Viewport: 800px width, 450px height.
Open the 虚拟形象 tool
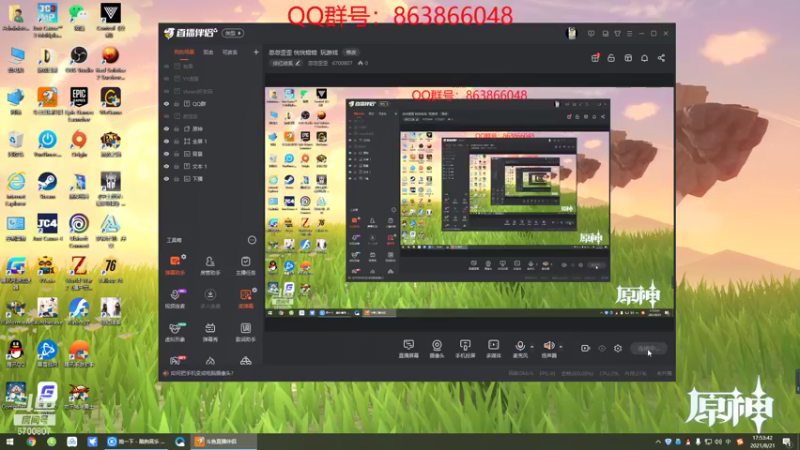point(175,332)
